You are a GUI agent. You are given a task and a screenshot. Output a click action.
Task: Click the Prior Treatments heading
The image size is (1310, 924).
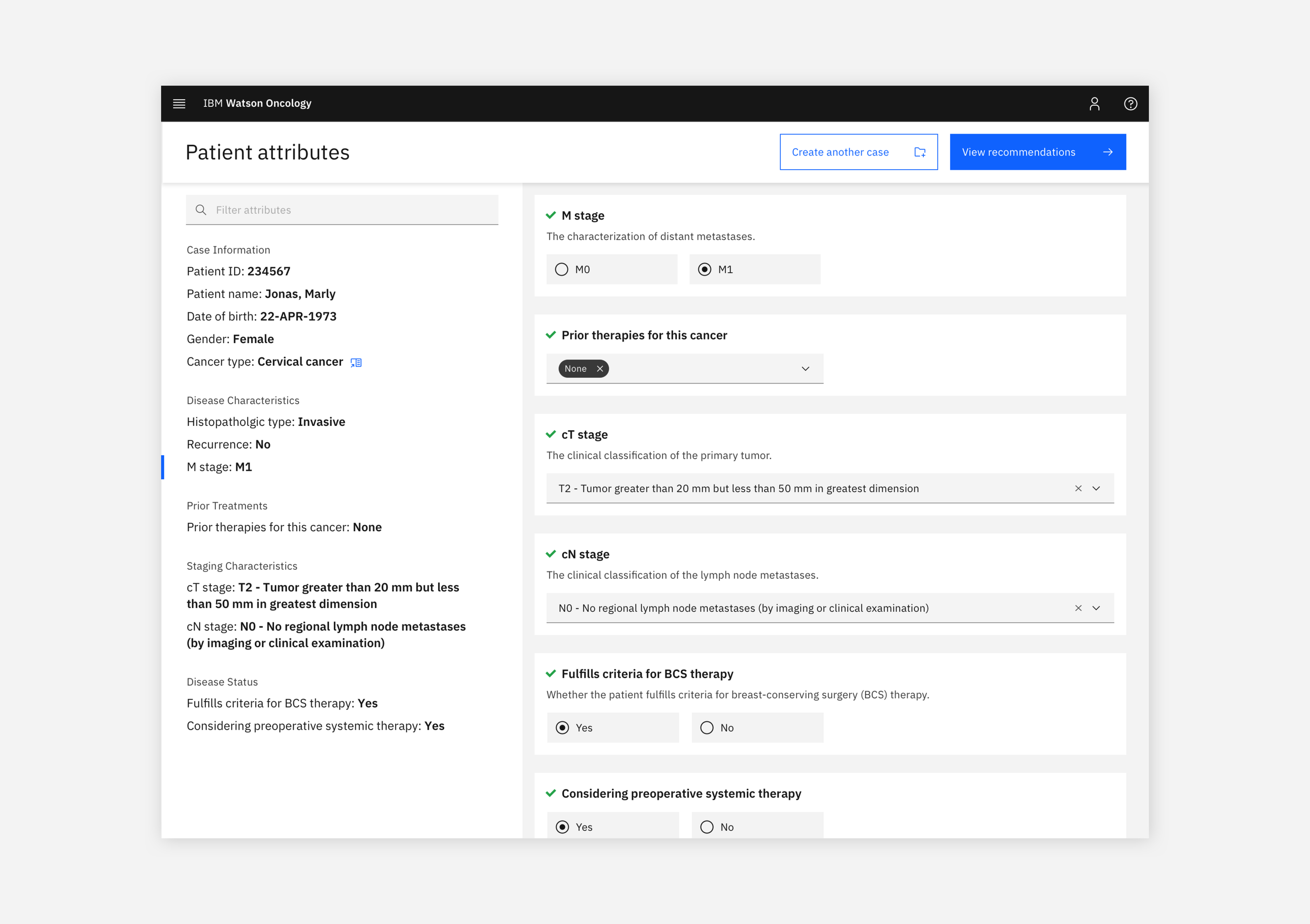coord(226,506)
